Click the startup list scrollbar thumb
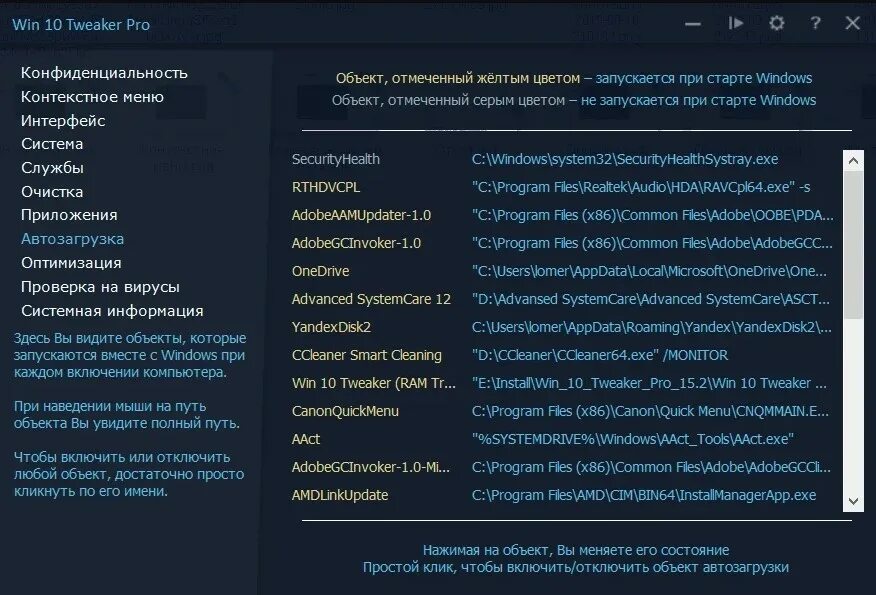 pyautogui.click(x=853, y=245)
